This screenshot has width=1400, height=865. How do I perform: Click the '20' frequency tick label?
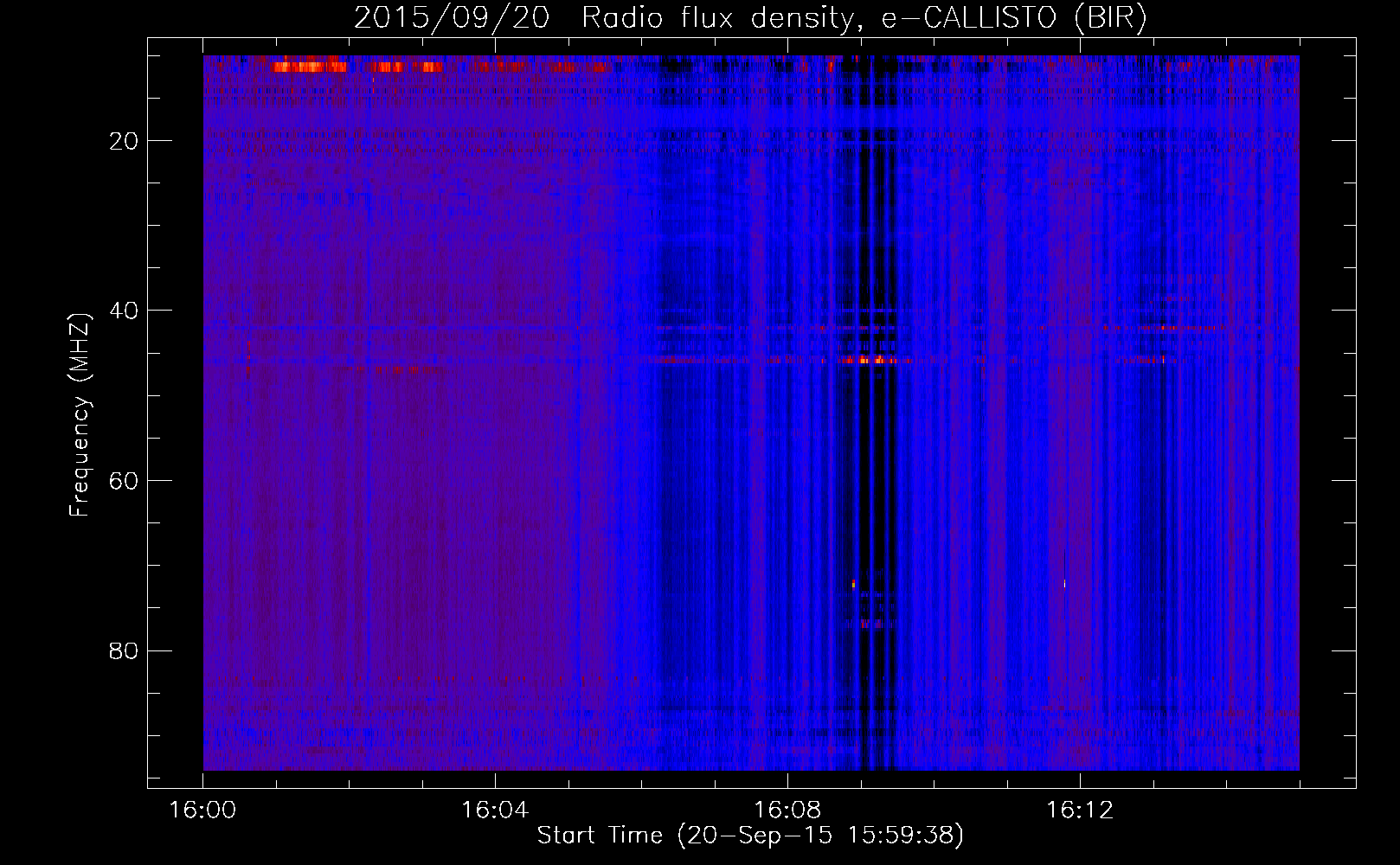[125, 141]
